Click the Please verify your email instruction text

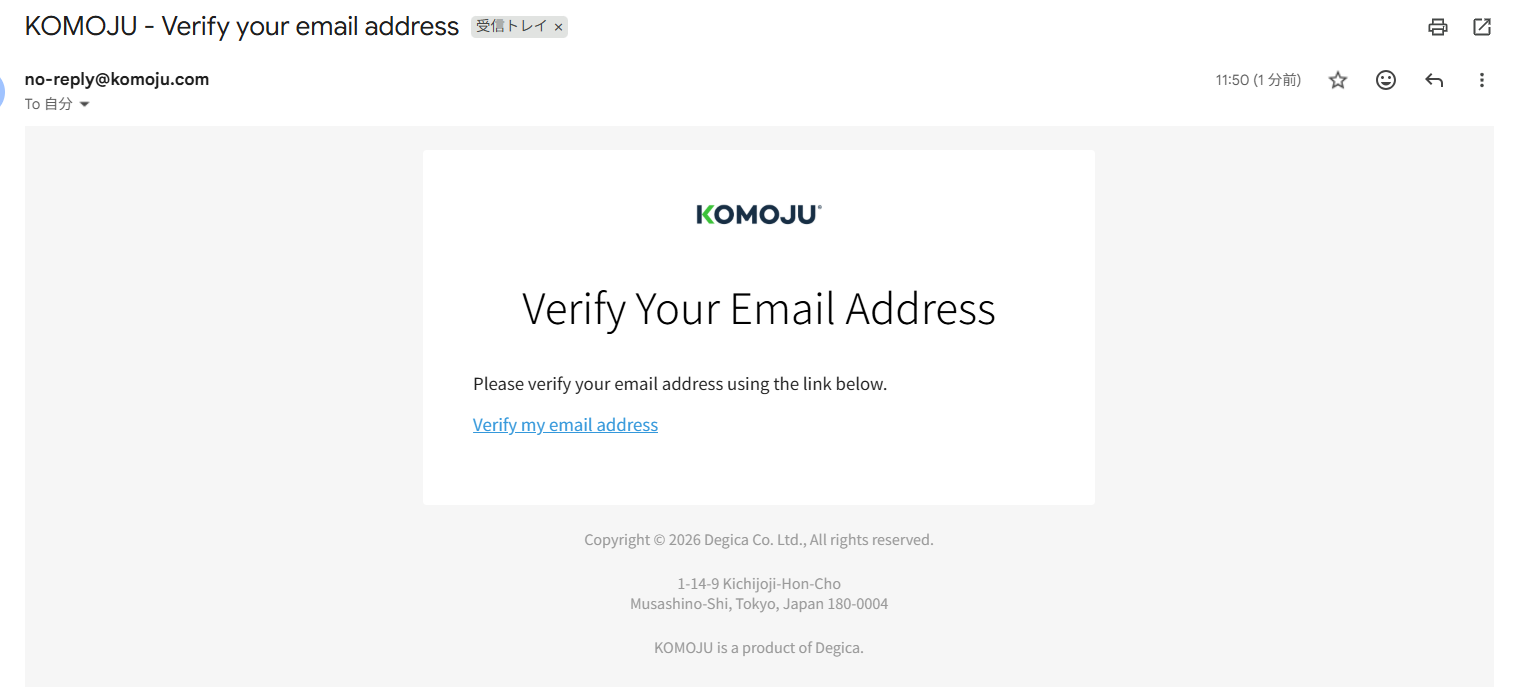point(680,384)
